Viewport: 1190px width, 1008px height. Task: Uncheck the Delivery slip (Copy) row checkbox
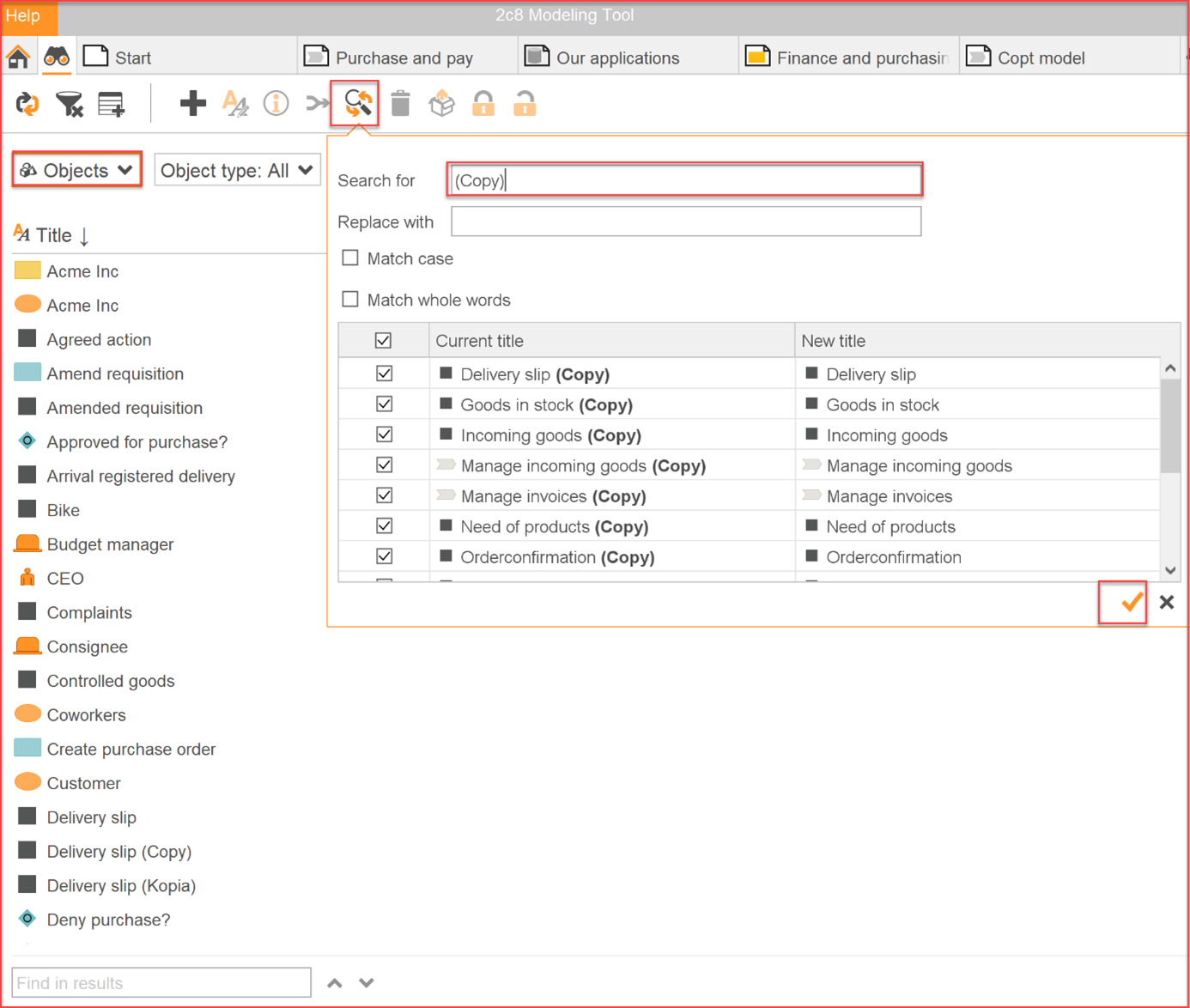(385, 374)
